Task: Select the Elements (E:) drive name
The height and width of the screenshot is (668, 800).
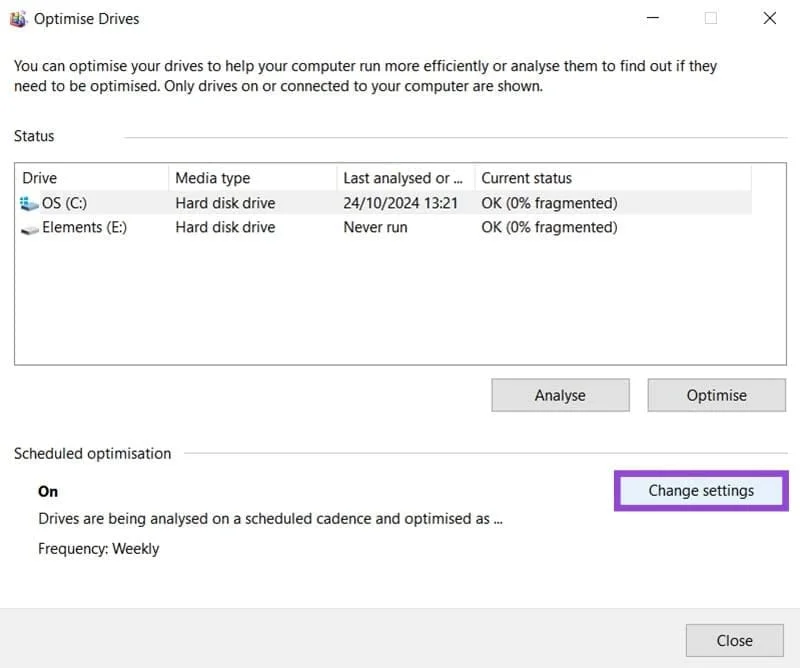Action: tap(86, 227)
